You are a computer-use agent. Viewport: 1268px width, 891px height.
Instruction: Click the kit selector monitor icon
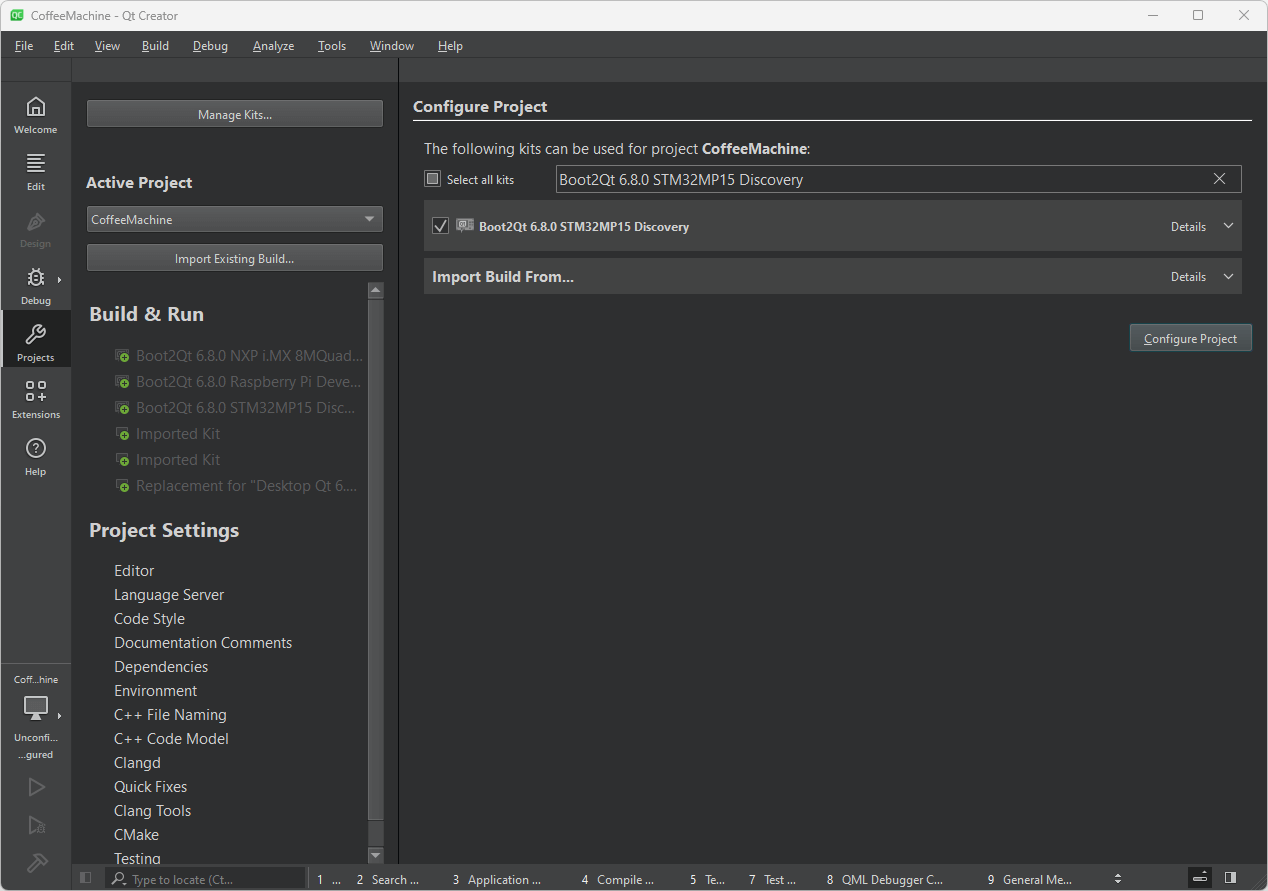click(x=36, y=708)
